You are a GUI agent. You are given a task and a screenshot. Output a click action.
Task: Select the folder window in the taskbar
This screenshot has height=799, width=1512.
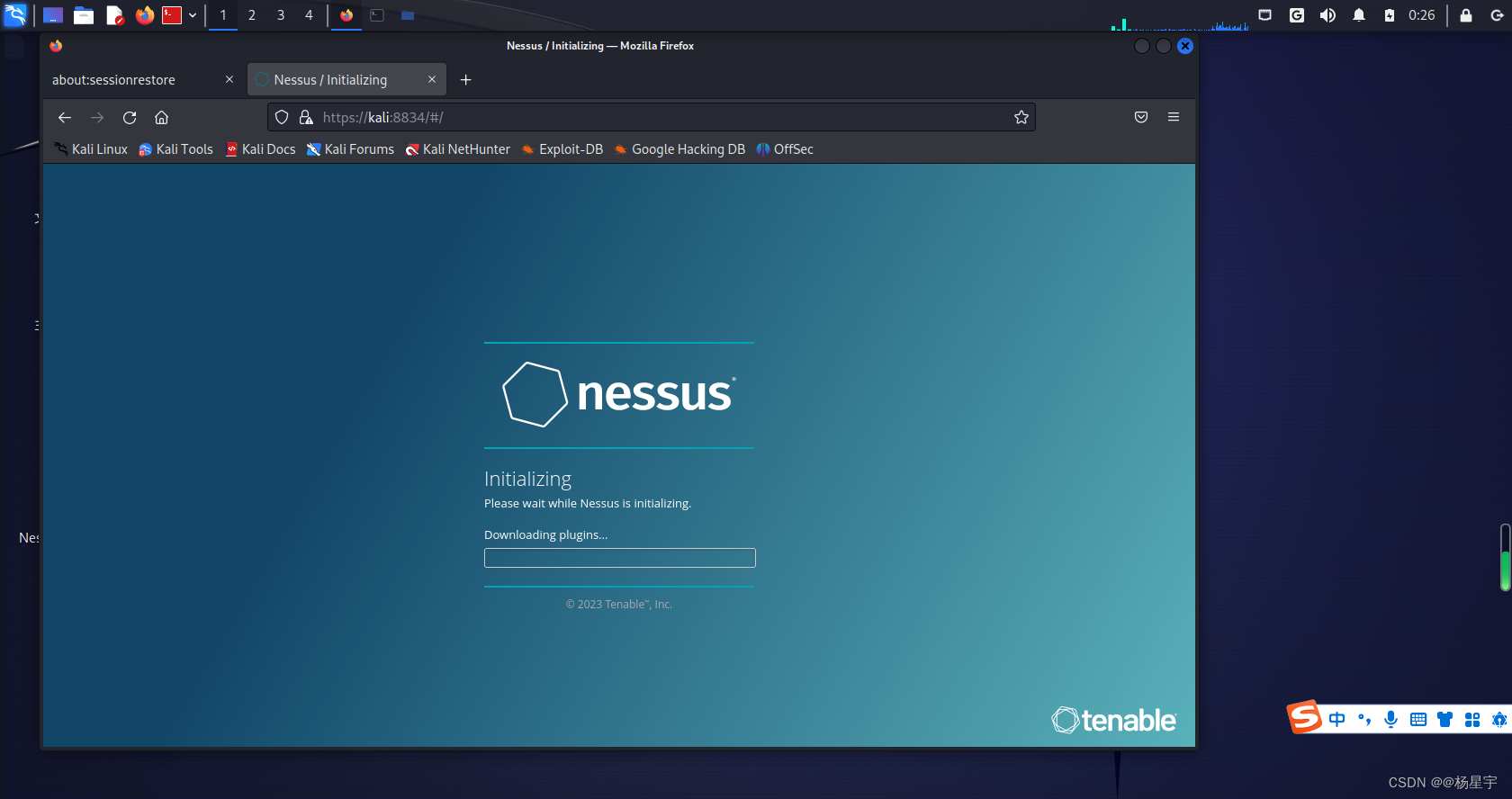click(408, 15)
